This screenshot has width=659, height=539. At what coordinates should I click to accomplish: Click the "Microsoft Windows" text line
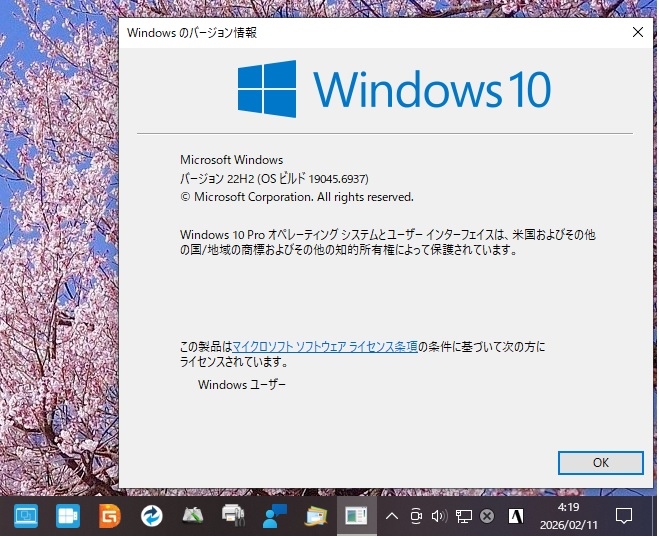(x=232, y=160)
